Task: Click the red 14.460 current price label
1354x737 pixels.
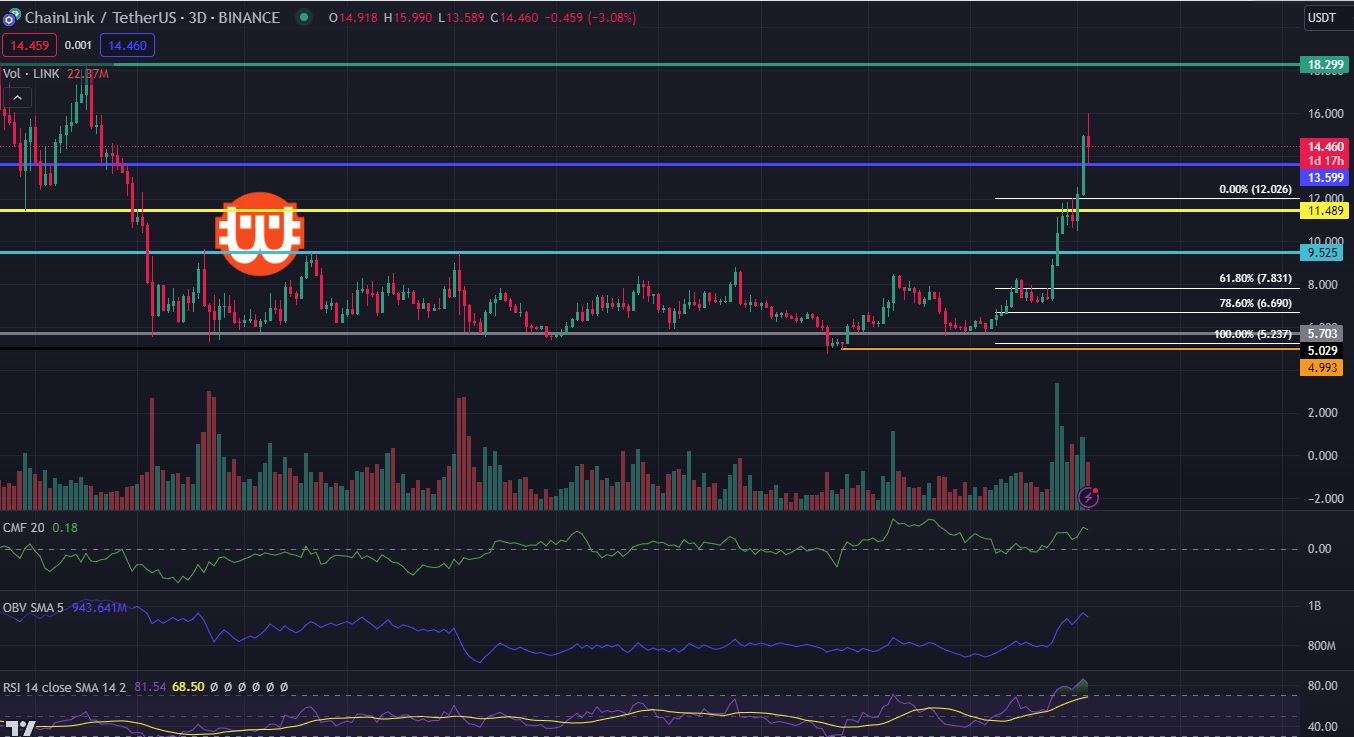Action: pos(1324,147)
